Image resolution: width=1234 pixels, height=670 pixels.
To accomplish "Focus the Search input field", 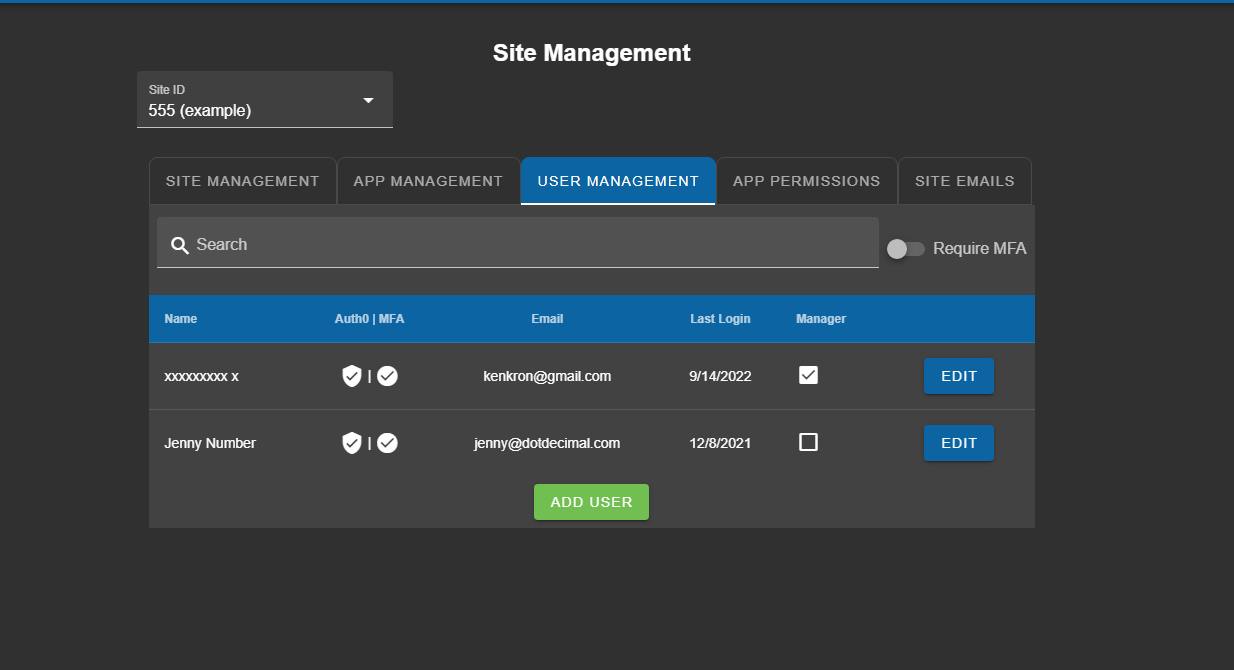I will 518,243.
